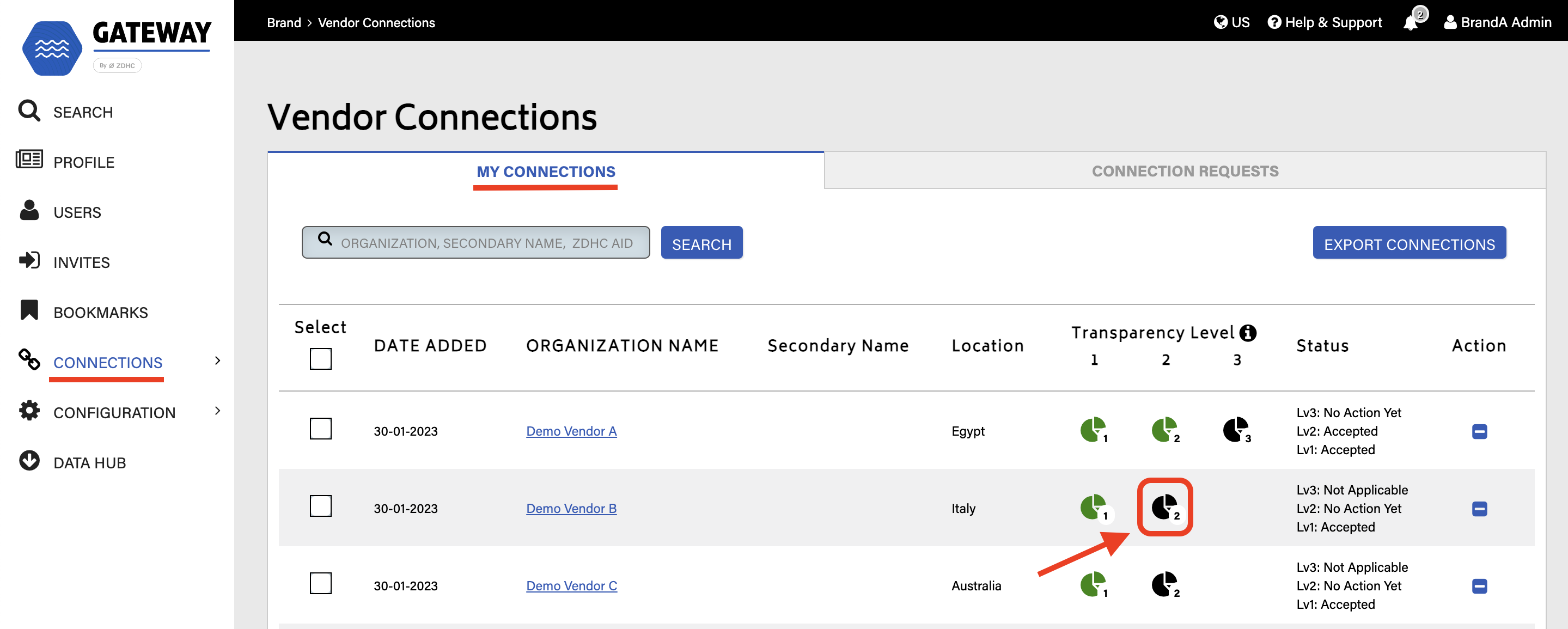Click the Transparency Level info icon
This screenshot has height=629, width=1568.
point(1248,333)
